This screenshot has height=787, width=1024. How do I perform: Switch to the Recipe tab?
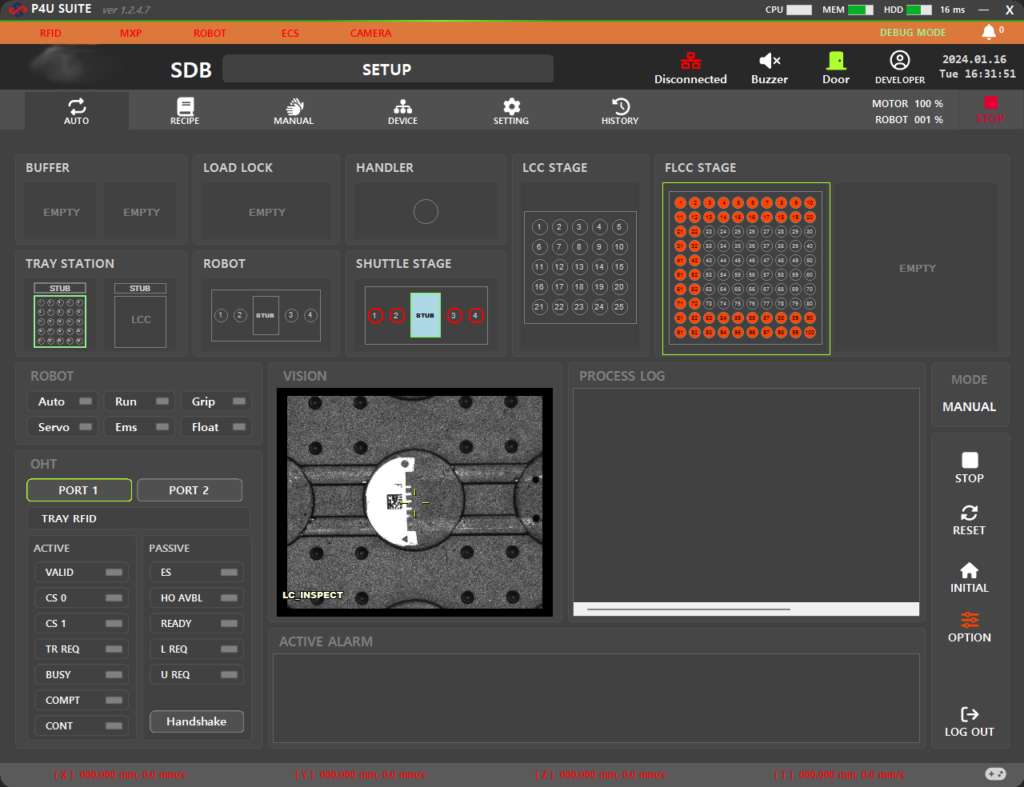(x=184, y=110)
